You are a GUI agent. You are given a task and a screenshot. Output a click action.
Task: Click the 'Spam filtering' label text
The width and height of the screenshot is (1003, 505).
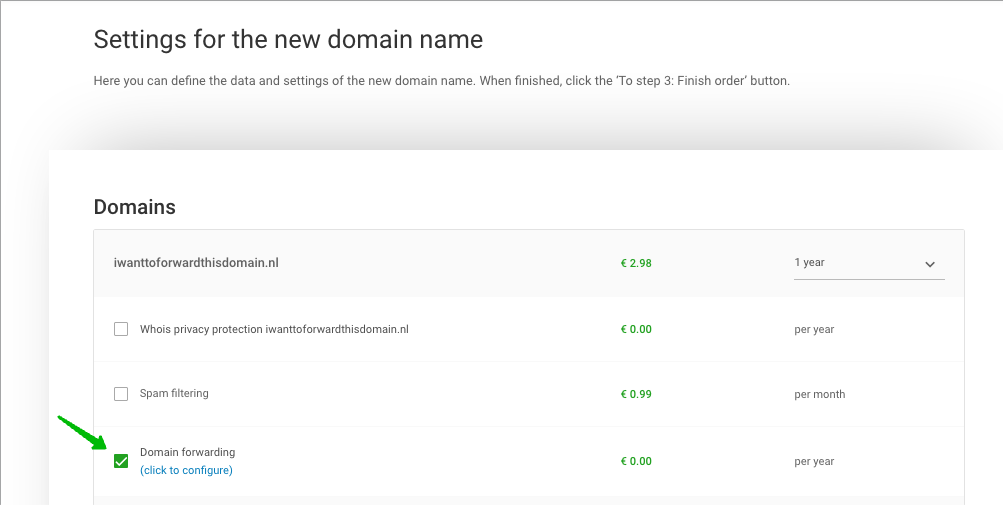click(174, 393)
